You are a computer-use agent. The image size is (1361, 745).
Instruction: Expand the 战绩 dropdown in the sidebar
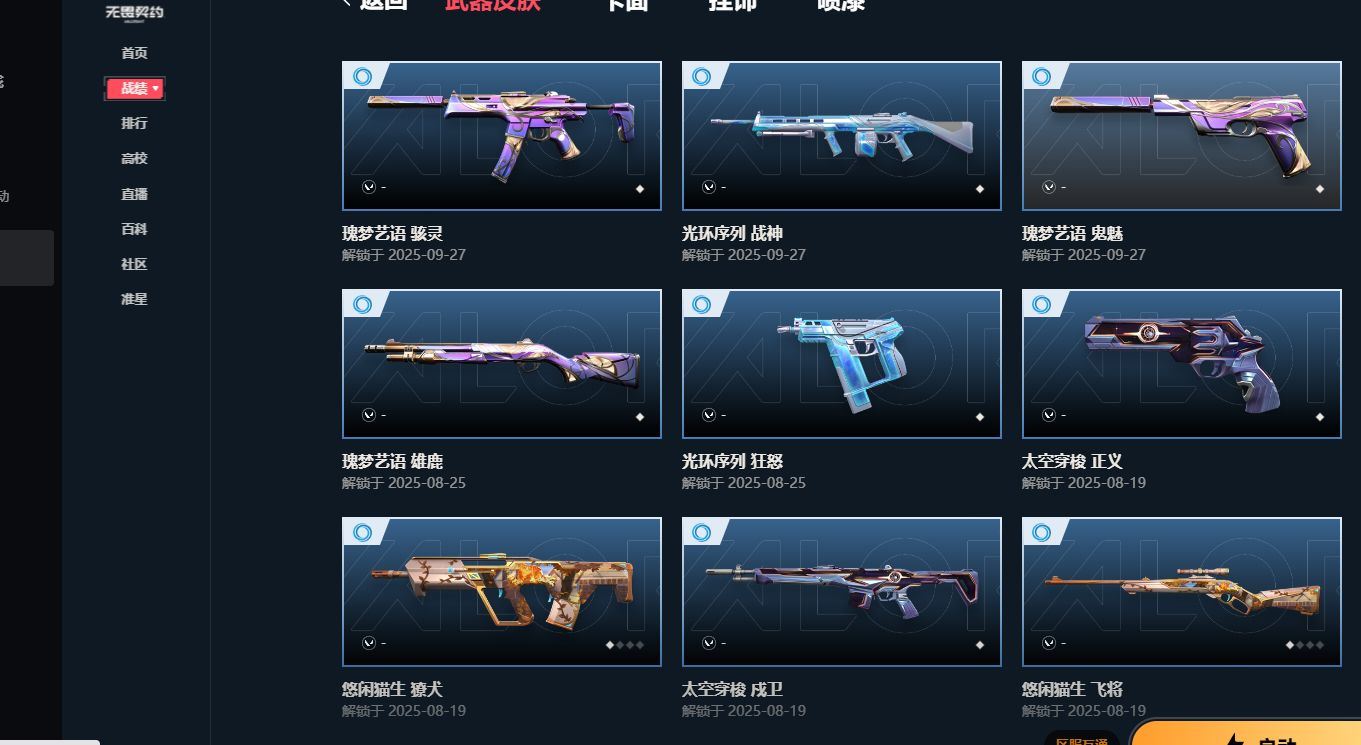click(135, 88)
